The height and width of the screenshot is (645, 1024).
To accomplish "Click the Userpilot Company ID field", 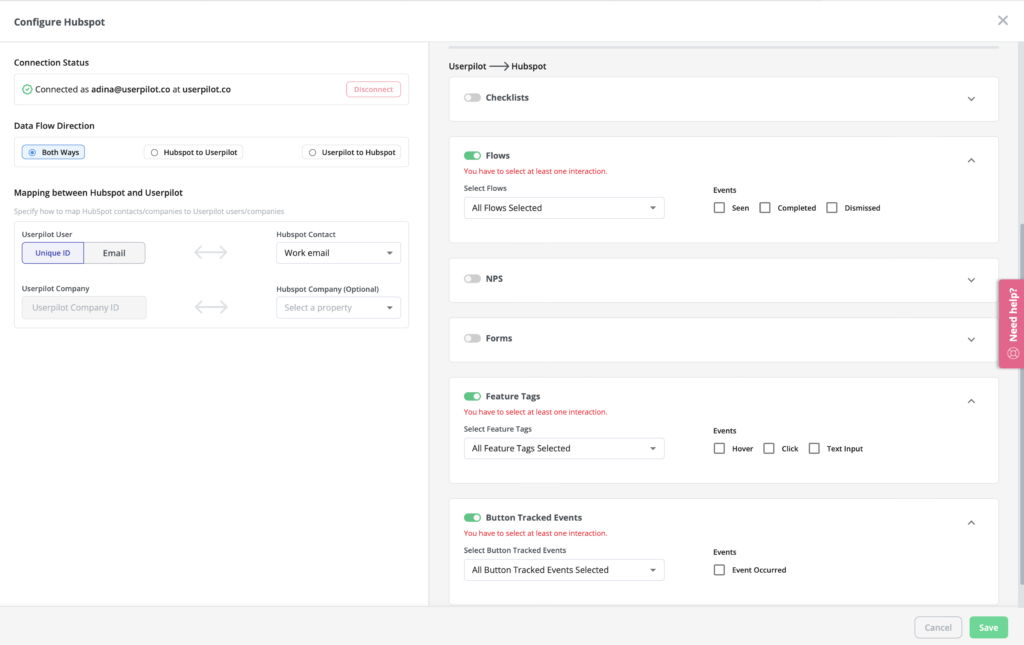I will (x=84, y=307).
